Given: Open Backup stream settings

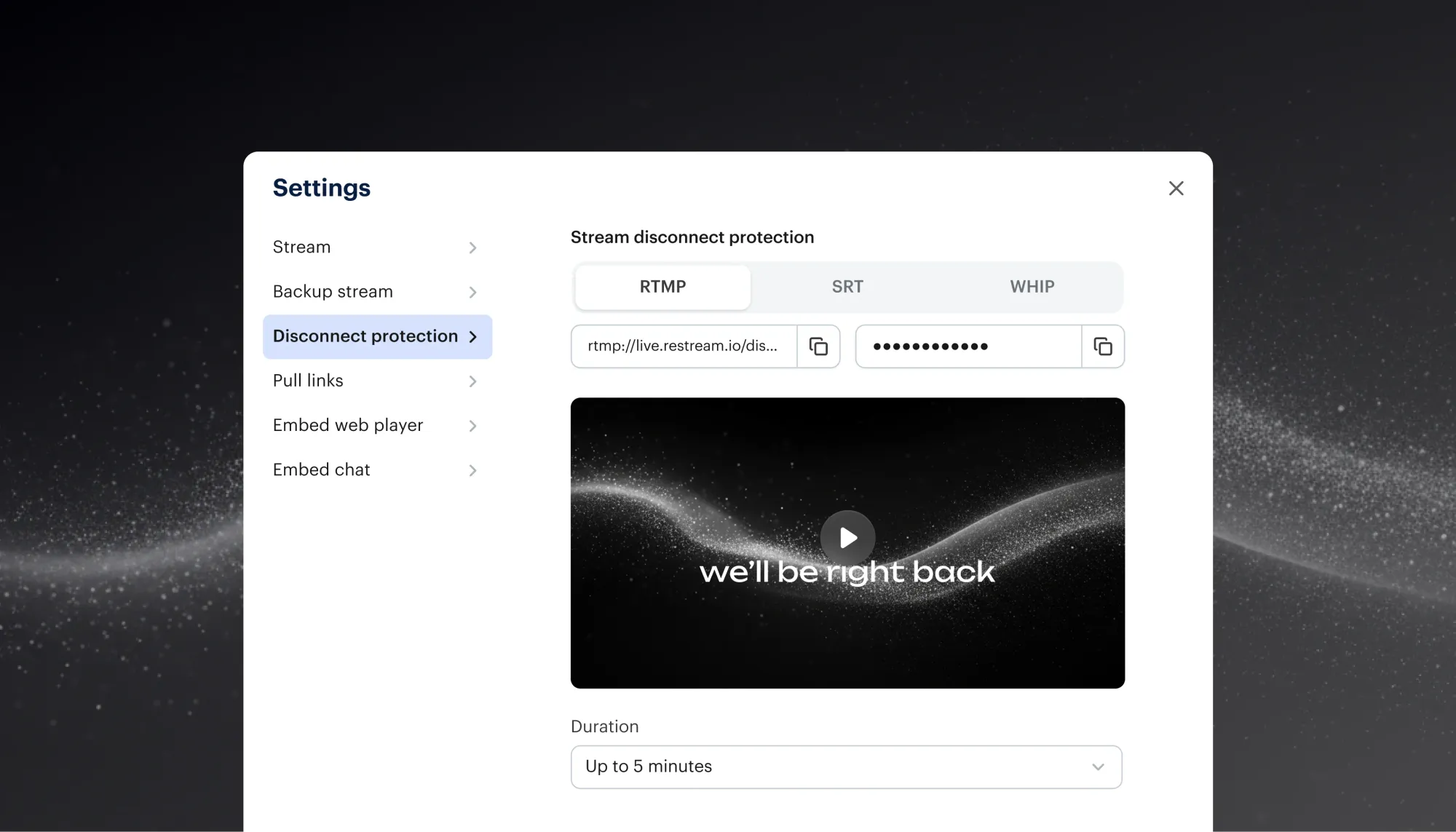Looking at the screenshot, I should pyautogui.click(x=333, y=292).
